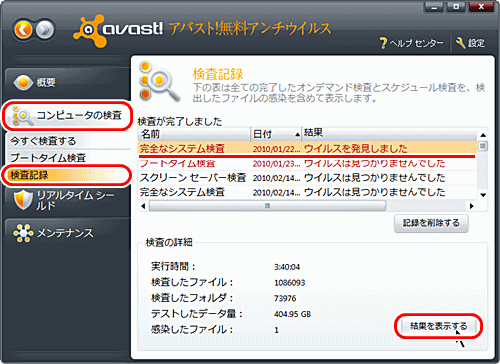Select the red ブートタイム検査 log row

click(x=308, y=163)
